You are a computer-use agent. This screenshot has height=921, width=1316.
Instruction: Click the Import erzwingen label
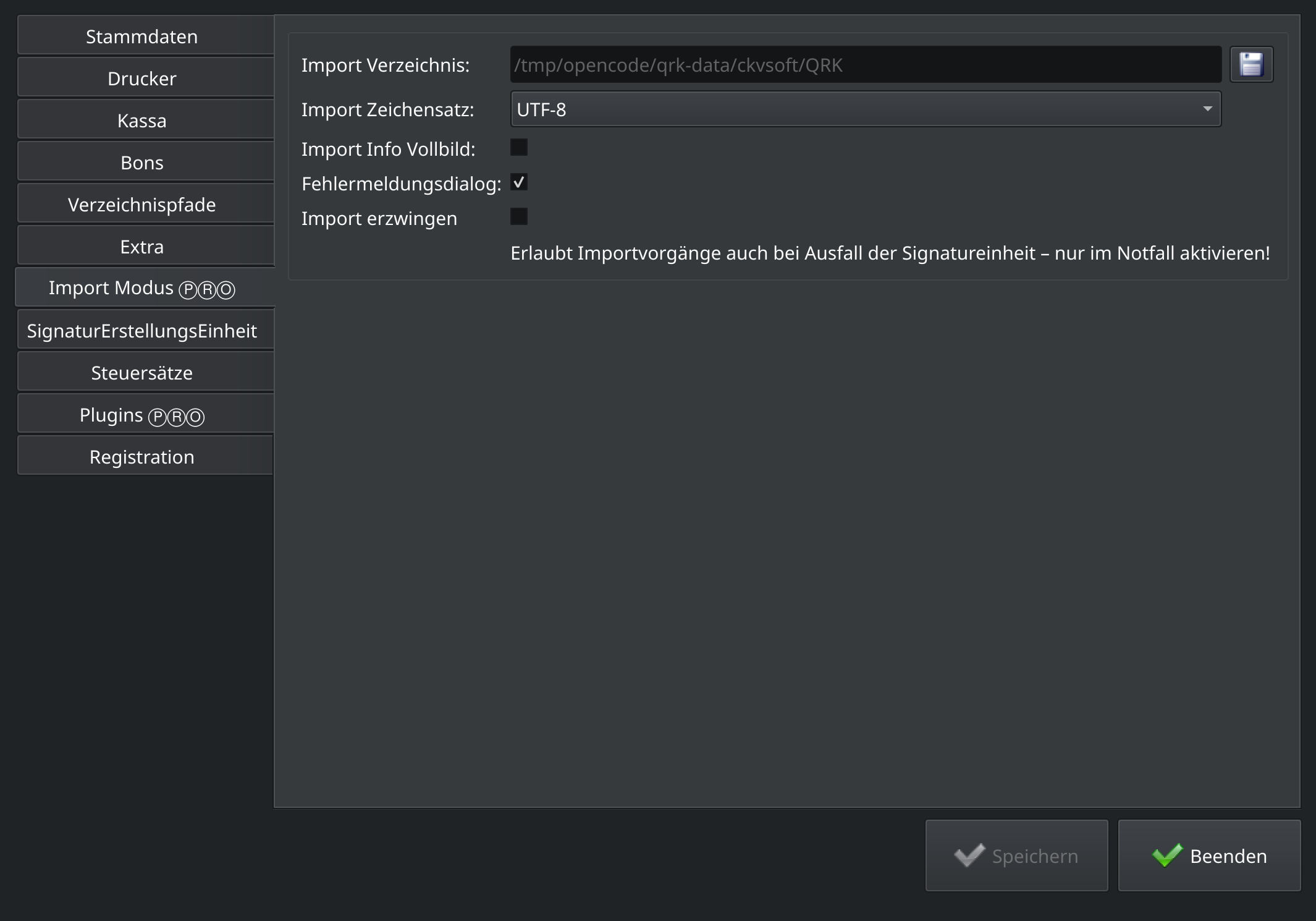pos(379,218)
